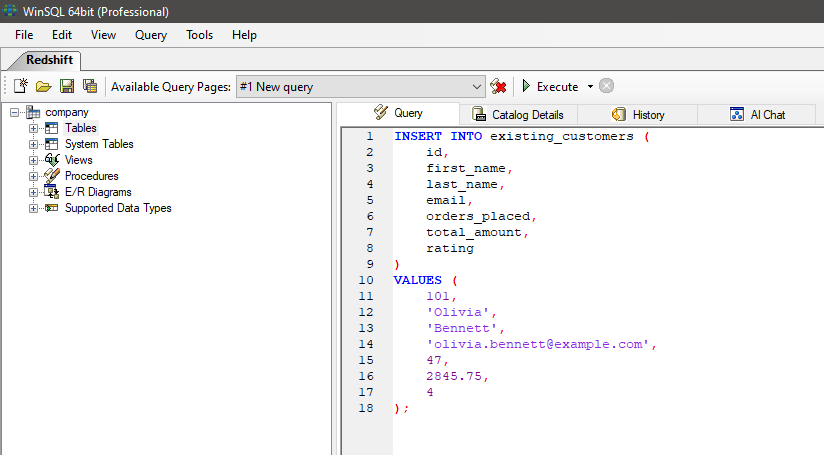Switch to the AI Chat tab

click(x=757, y=115)
